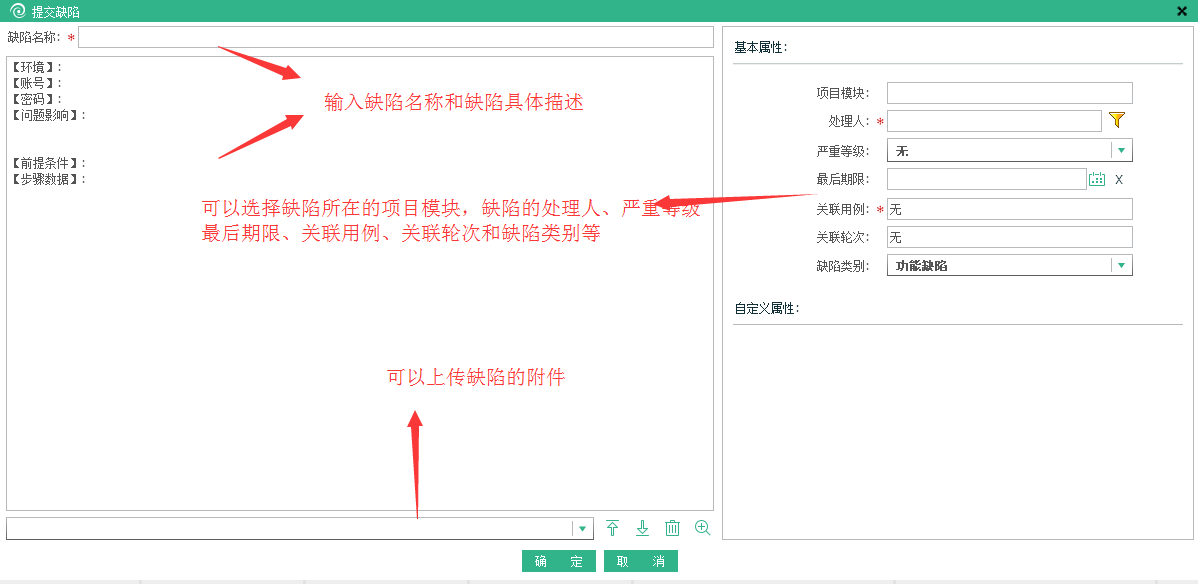Click the 关联轮次 field
The image size is (1198, 584).
point(1009,237)
